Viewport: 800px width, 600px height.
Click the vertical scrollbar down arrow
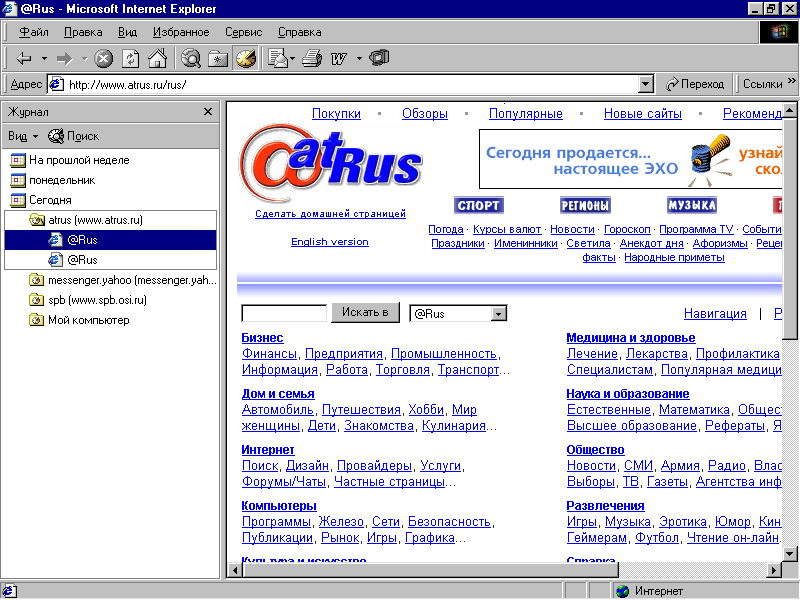pyautogui.click(x=790, y=553)
